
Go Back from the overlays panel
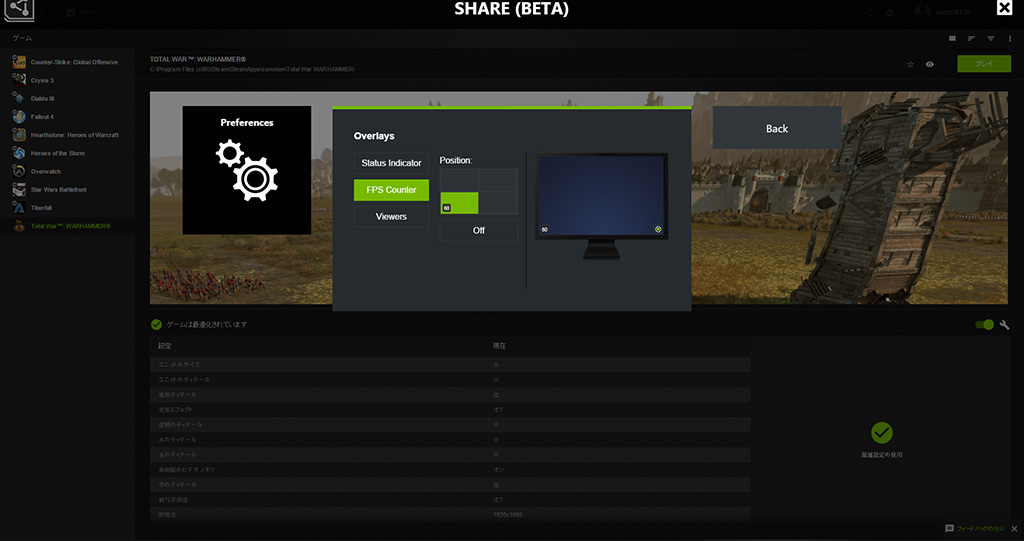776,128
